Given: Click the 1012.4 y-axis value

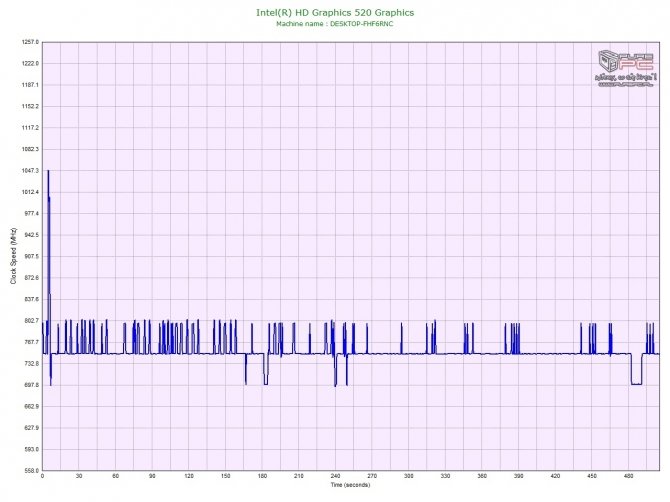Looking at the screenshot, I should (x=30, y=192).
